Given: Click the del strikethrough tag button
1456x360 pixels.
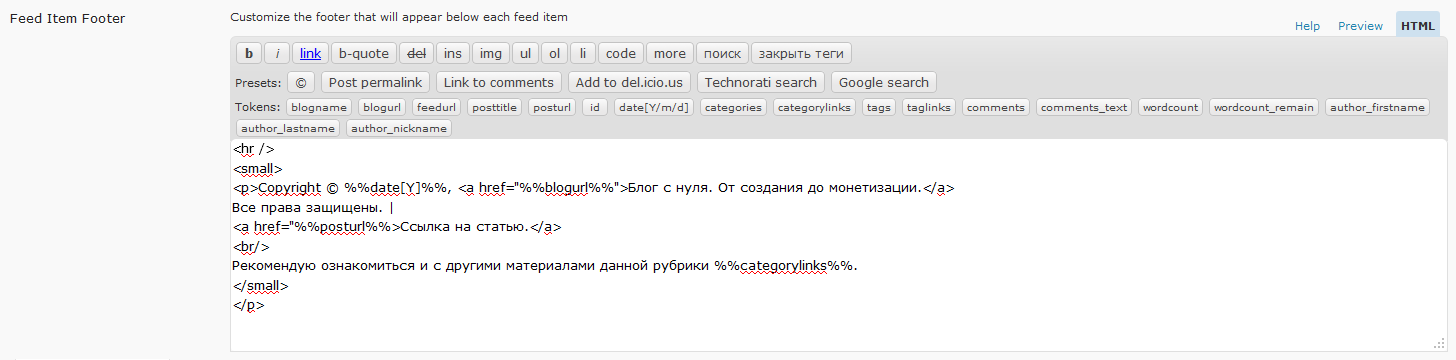Looking at the screenshot, I should point(416,54).
